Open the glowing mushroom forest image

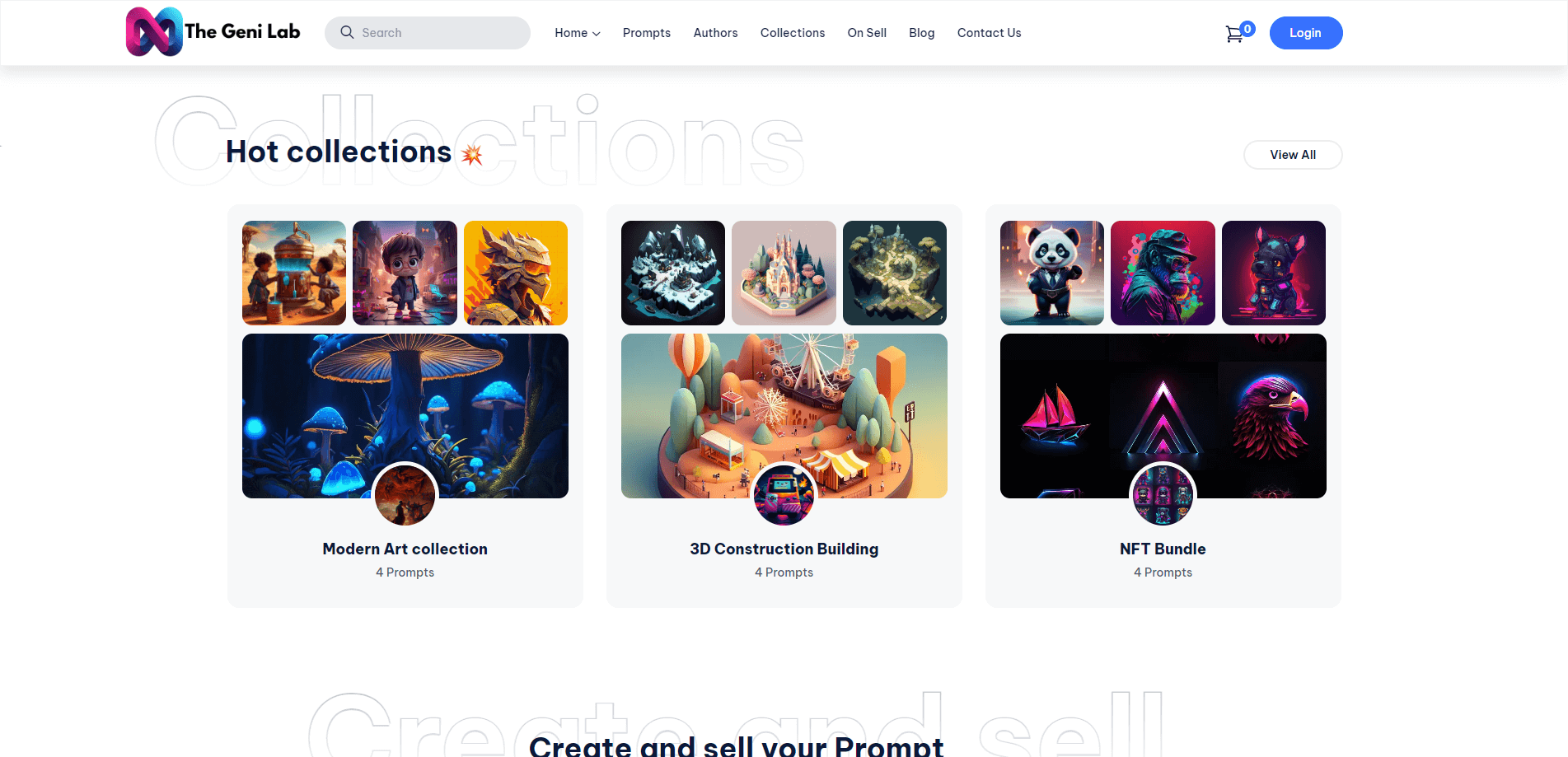click(x=405, y=416)
